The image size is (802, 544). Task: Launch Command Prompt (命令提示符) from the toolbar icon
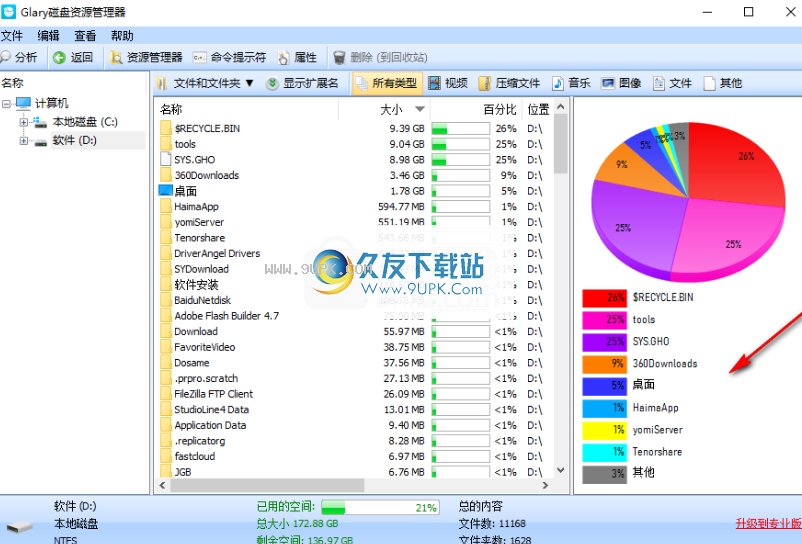click(x=199, y=58)
